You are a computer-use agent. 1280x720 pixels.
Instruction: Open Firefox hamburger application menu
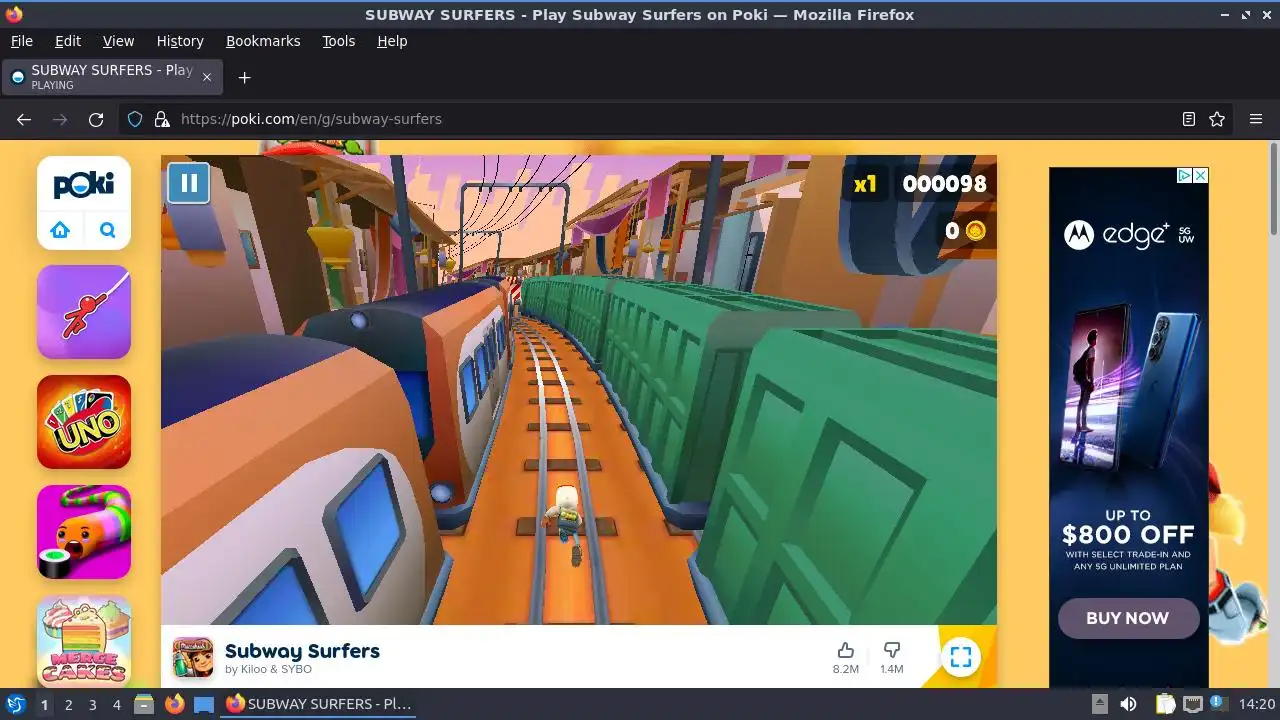point(1256,119)
